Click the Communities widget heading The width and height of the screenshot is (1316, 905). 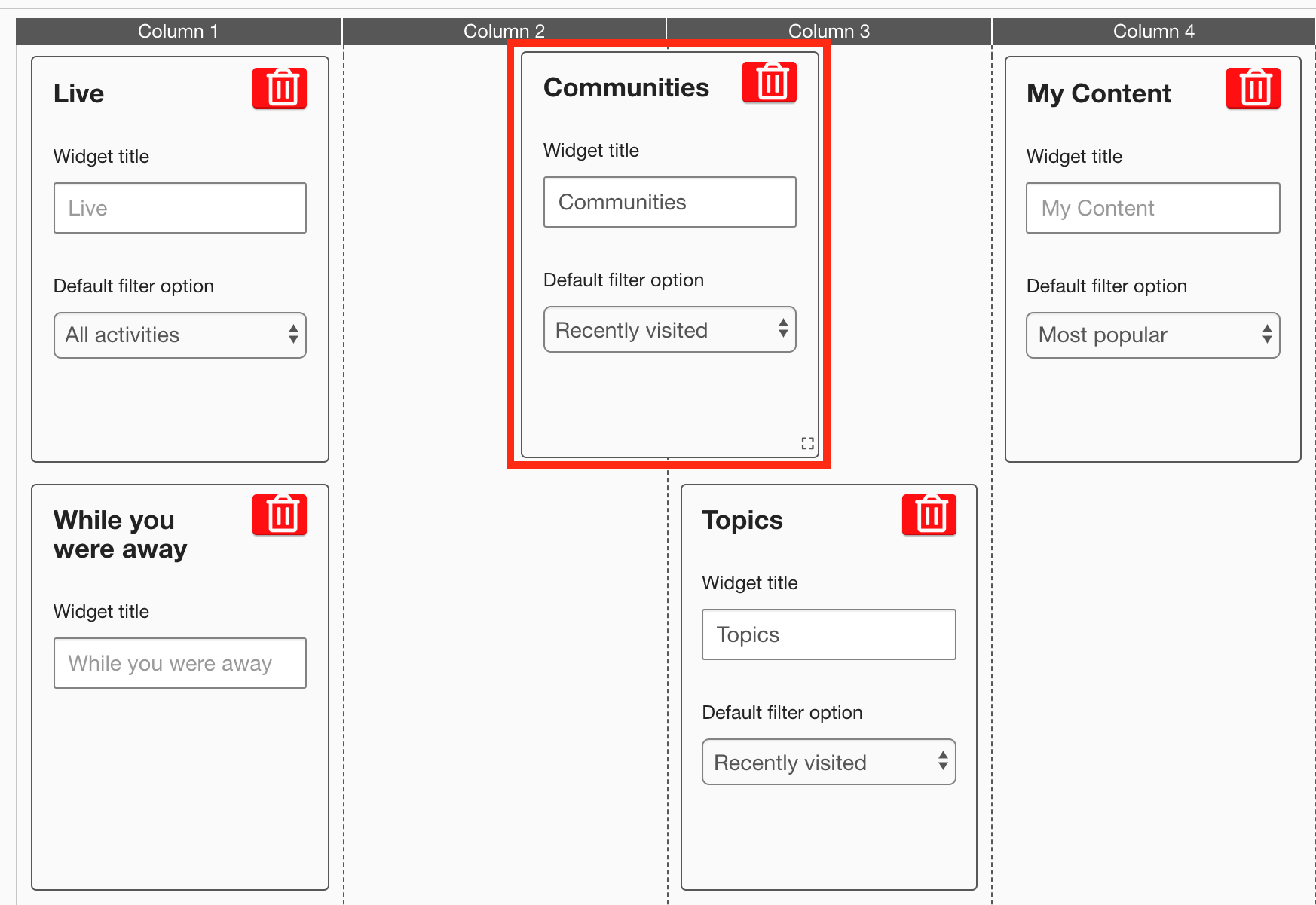[x=626, y=88]
